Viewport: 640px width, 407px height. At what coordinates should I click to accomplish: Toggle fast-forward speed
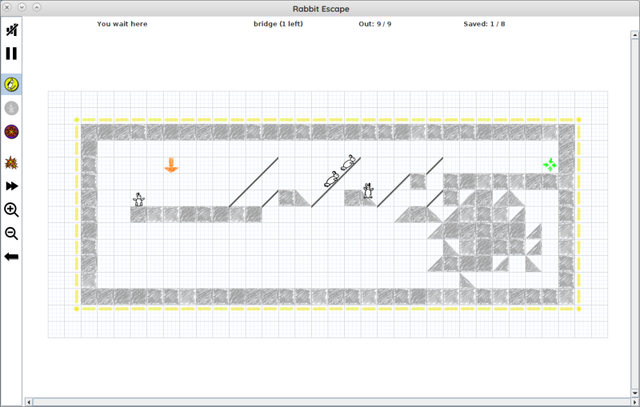pyautogui.click(x=12, y=186)
